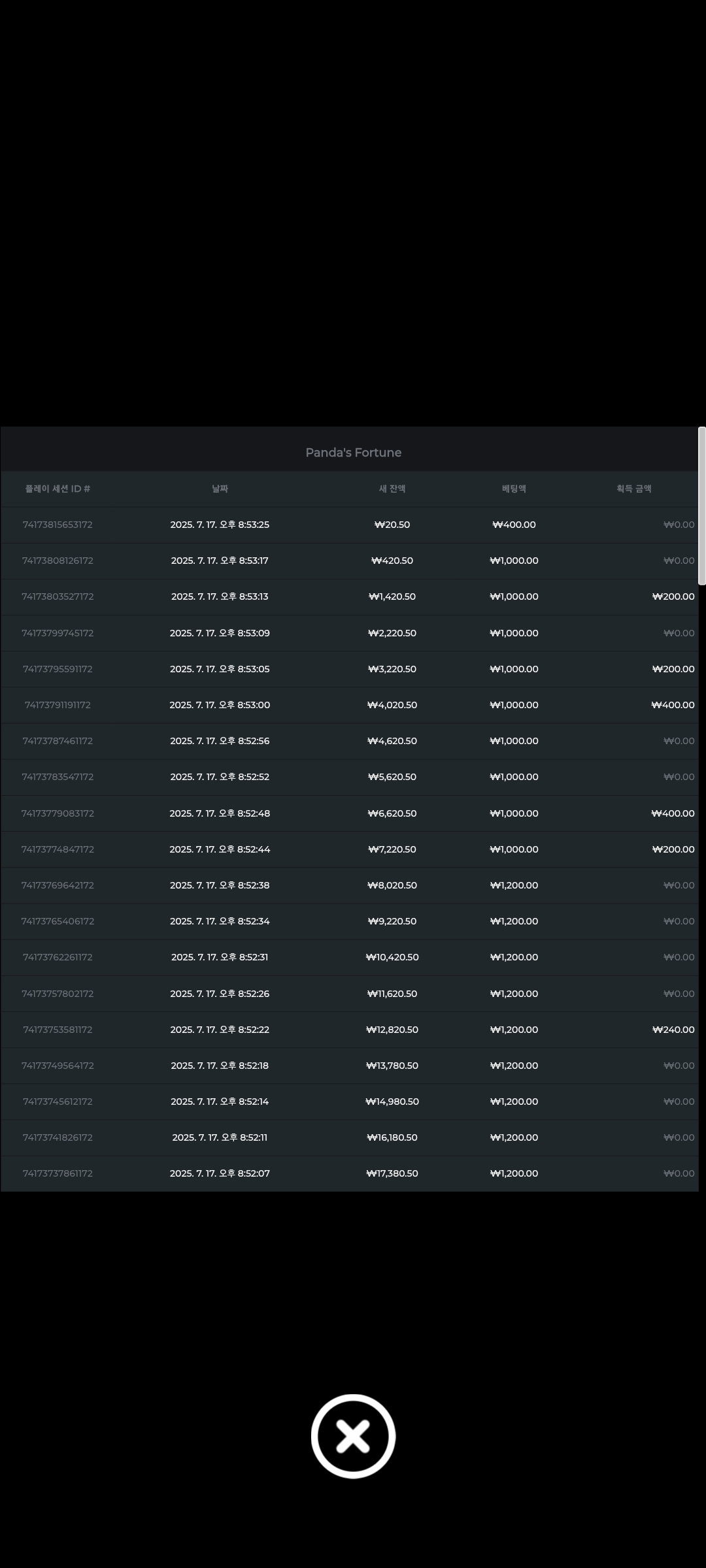
Task: Select the row dated 오후 8:53:13
Action: [x=350, y=596]
